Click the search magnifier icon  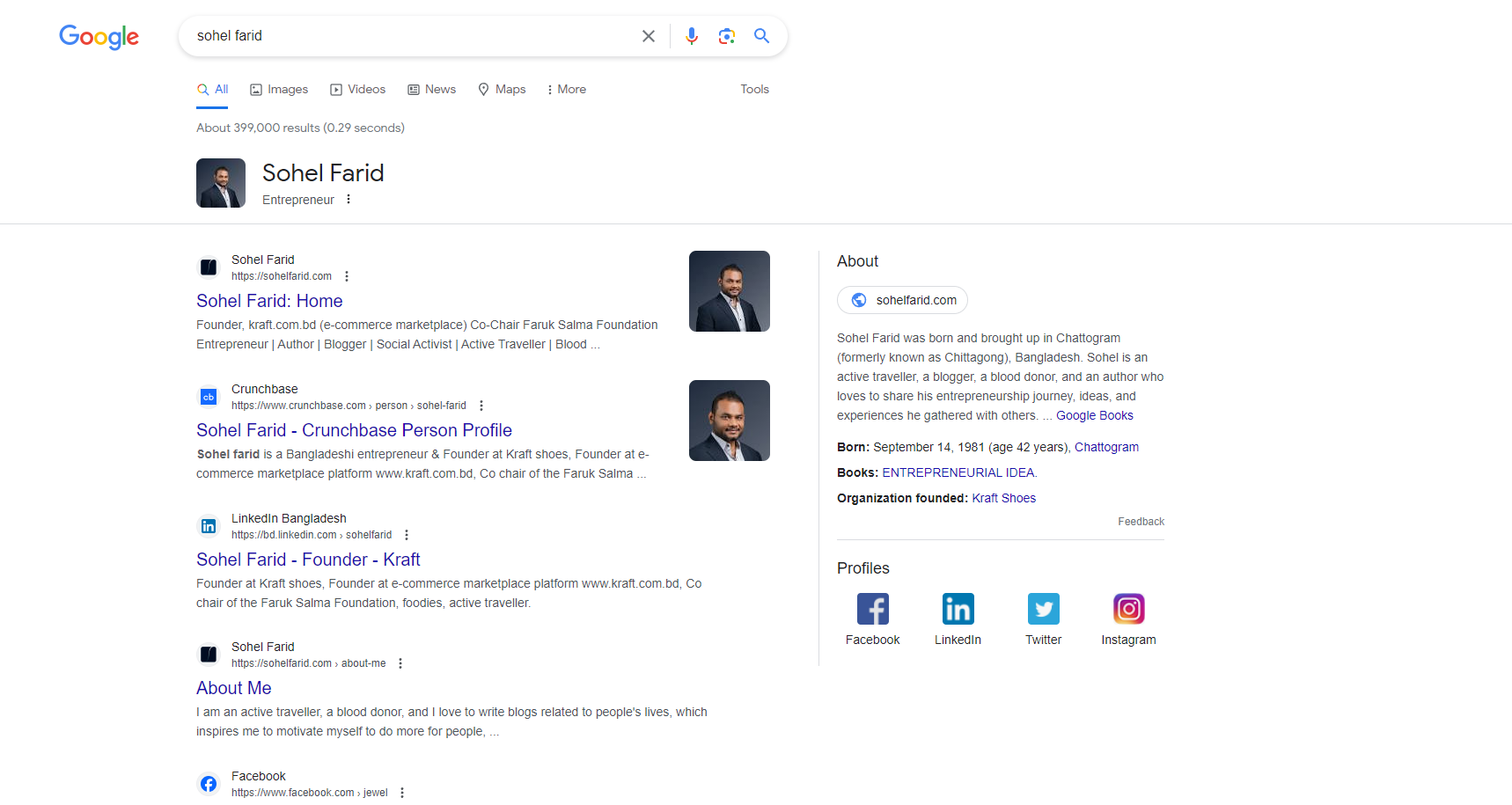761,36
